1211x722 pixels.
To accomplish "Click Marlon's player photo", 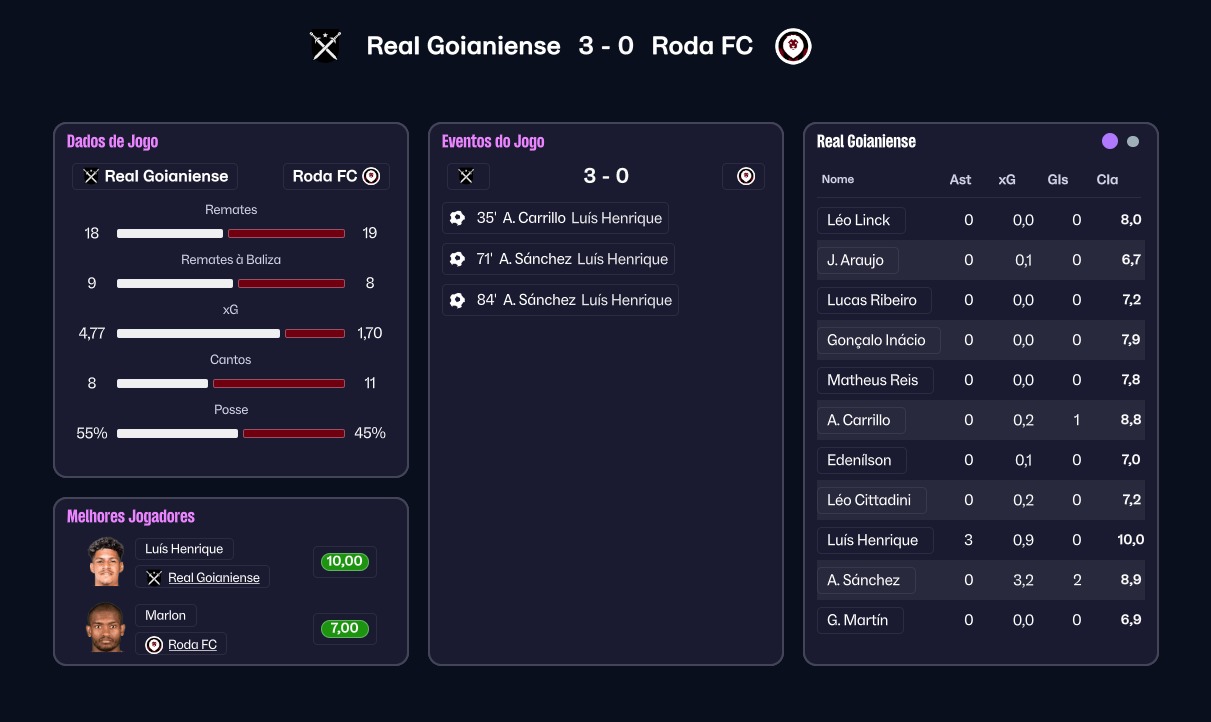I will point(107,628).
